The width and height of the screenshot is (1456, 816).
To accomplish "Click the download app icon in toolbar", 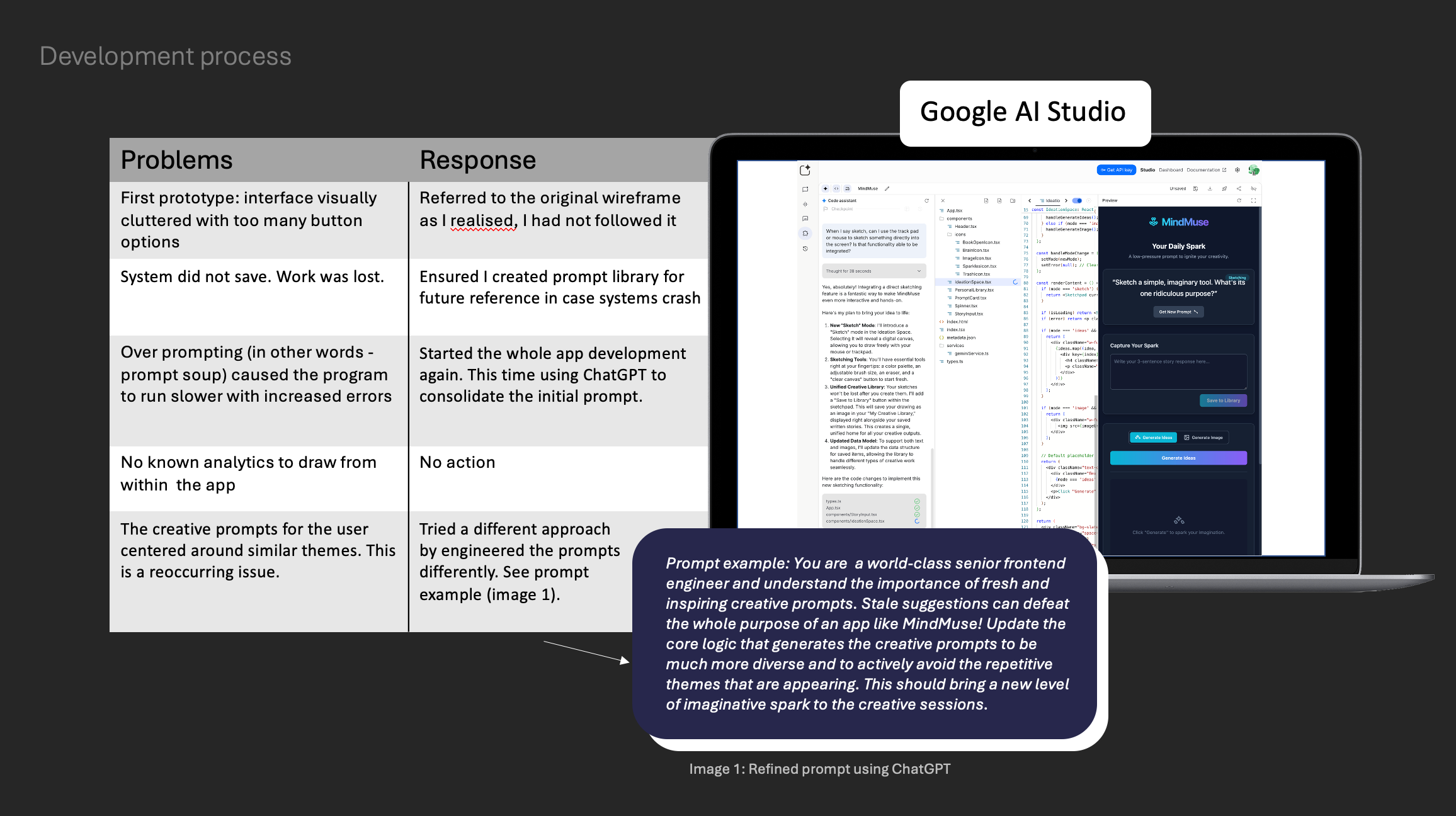I will click(x=1210, y=188).
